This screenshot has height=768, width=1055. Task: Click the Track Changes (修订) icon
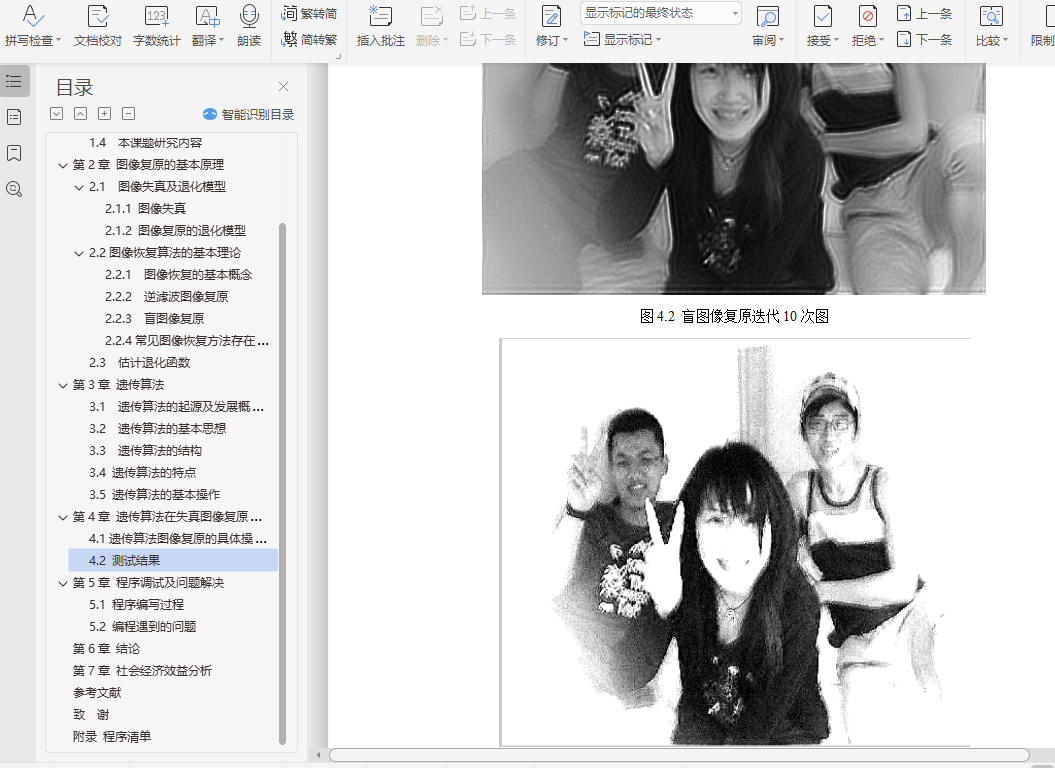coord(550,17)
